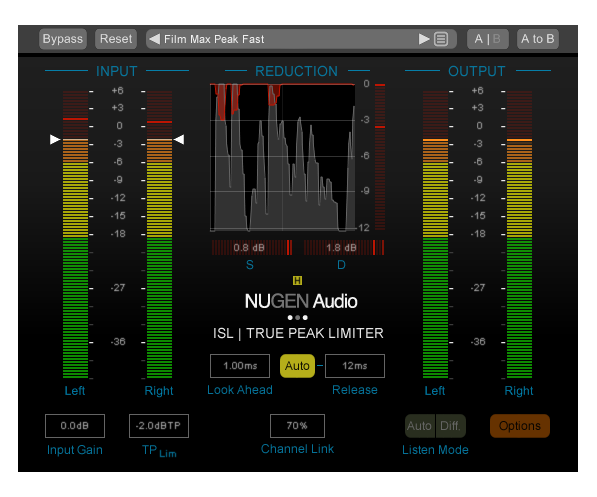597x497 pixels.
Task: Click the next preset right arrow
Action: click(424, 39)
